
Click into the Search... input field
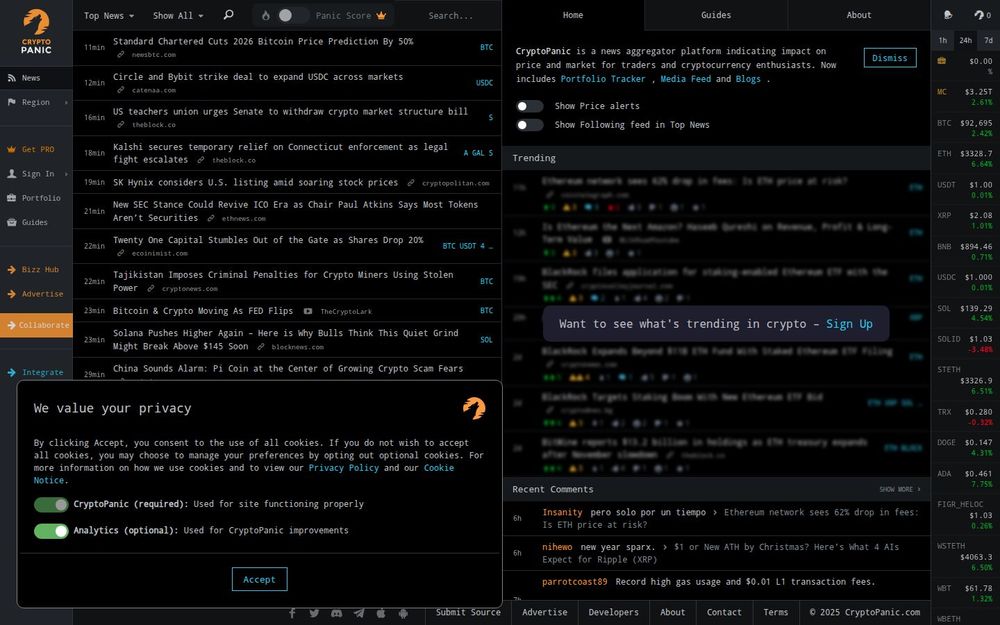click(453, 15)
